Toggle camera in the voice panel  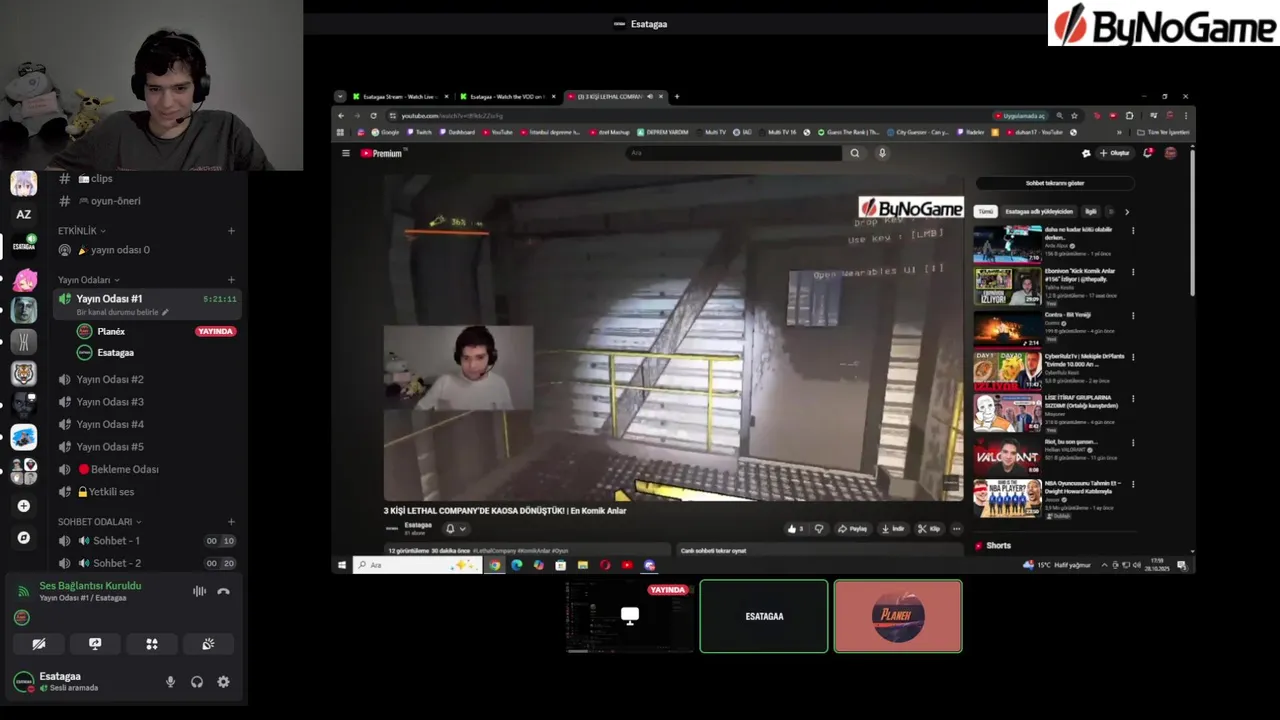click(x=39, y=644)
